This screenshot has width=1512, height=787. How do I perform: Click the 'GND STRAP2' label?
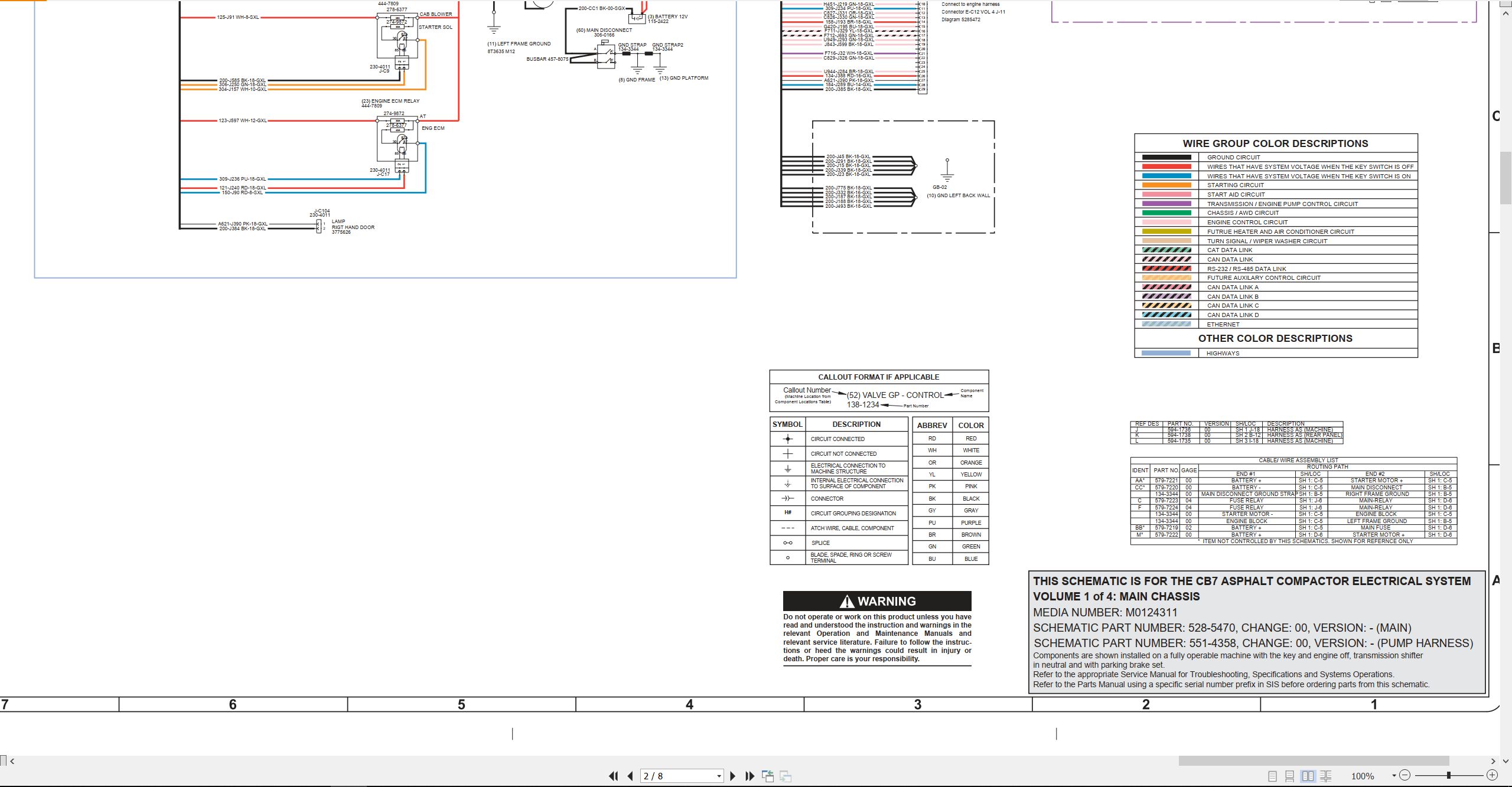(667, 45)
